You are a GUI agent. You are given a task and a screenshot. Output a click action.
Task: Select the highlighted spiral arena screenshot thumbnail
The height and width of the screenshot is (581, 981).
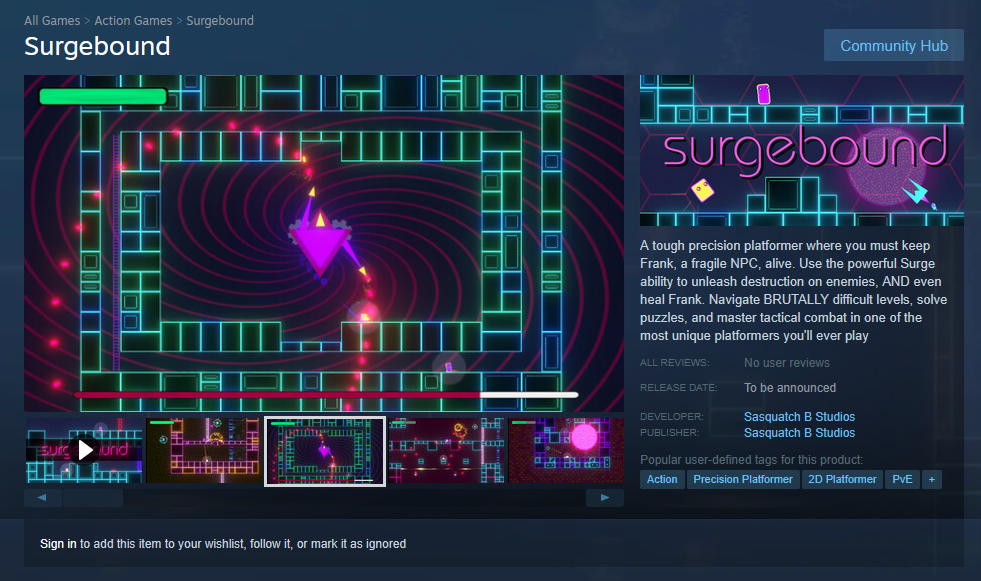pos(325,451)
